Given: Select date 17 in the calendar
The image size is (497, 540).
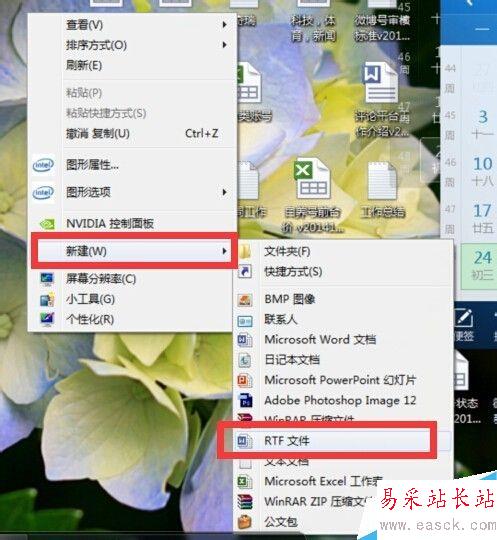Looking at the screenshot, I should pos(483,210).
